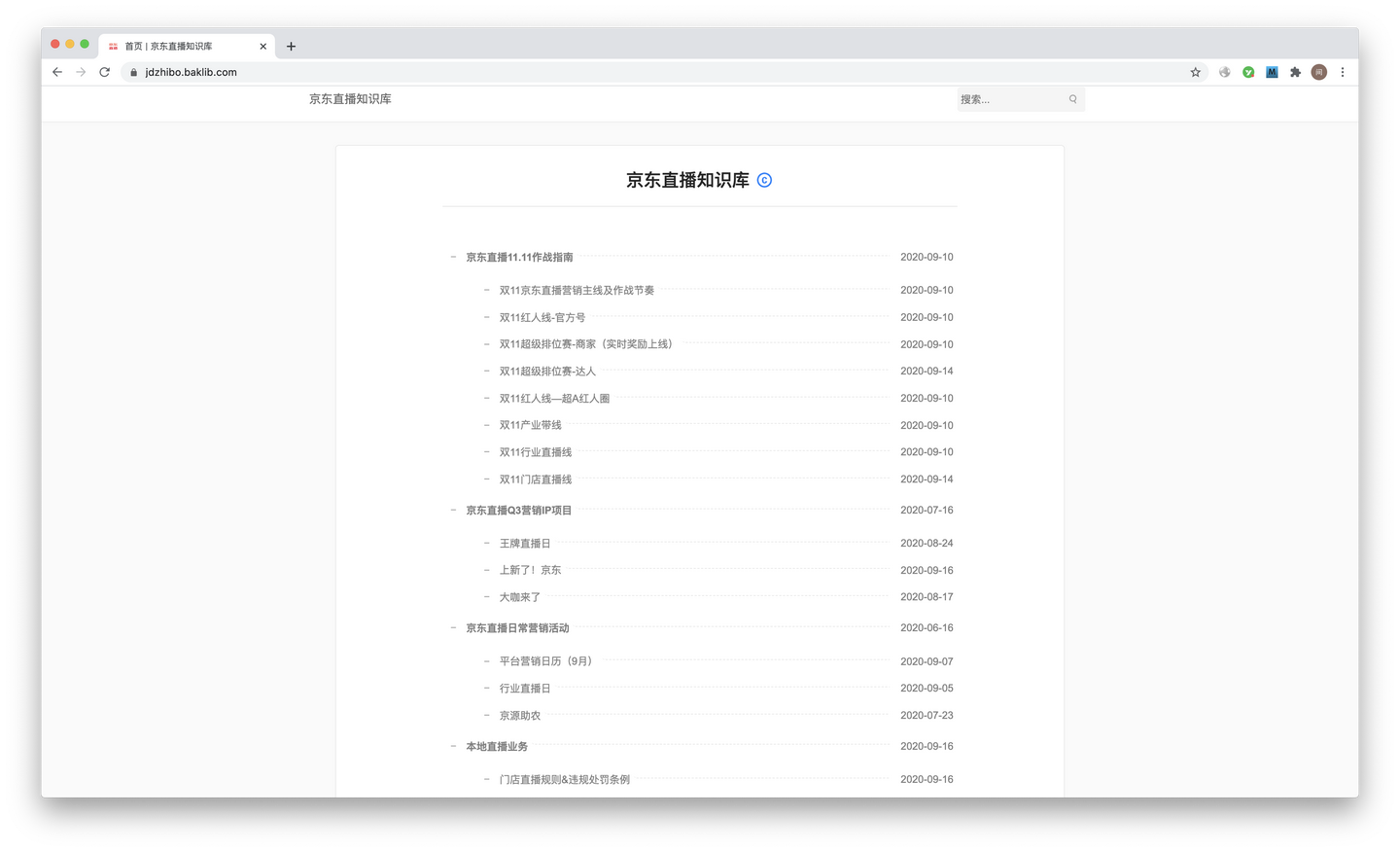Open the 大咖来了 article

[x=520, y=597]
